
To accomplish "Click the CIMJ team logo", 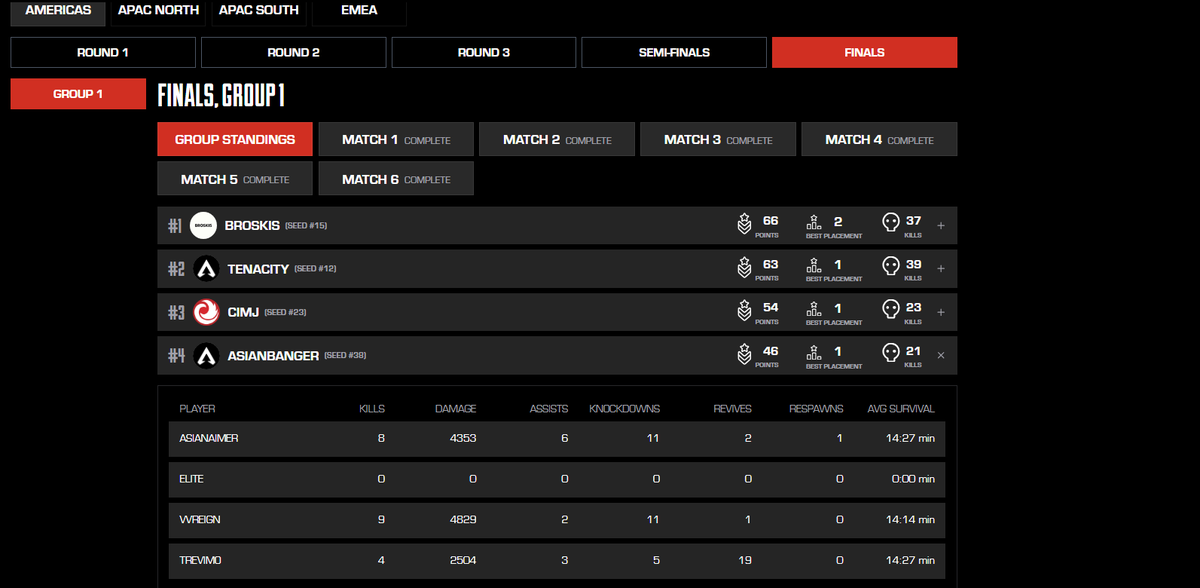I will coord(206,312).
